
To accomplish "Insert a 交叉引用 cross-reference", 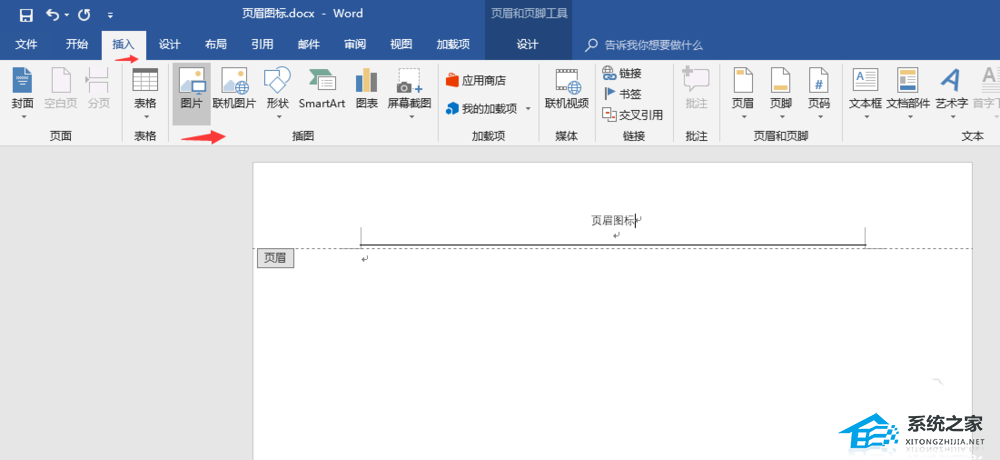I will pos(632,115).
